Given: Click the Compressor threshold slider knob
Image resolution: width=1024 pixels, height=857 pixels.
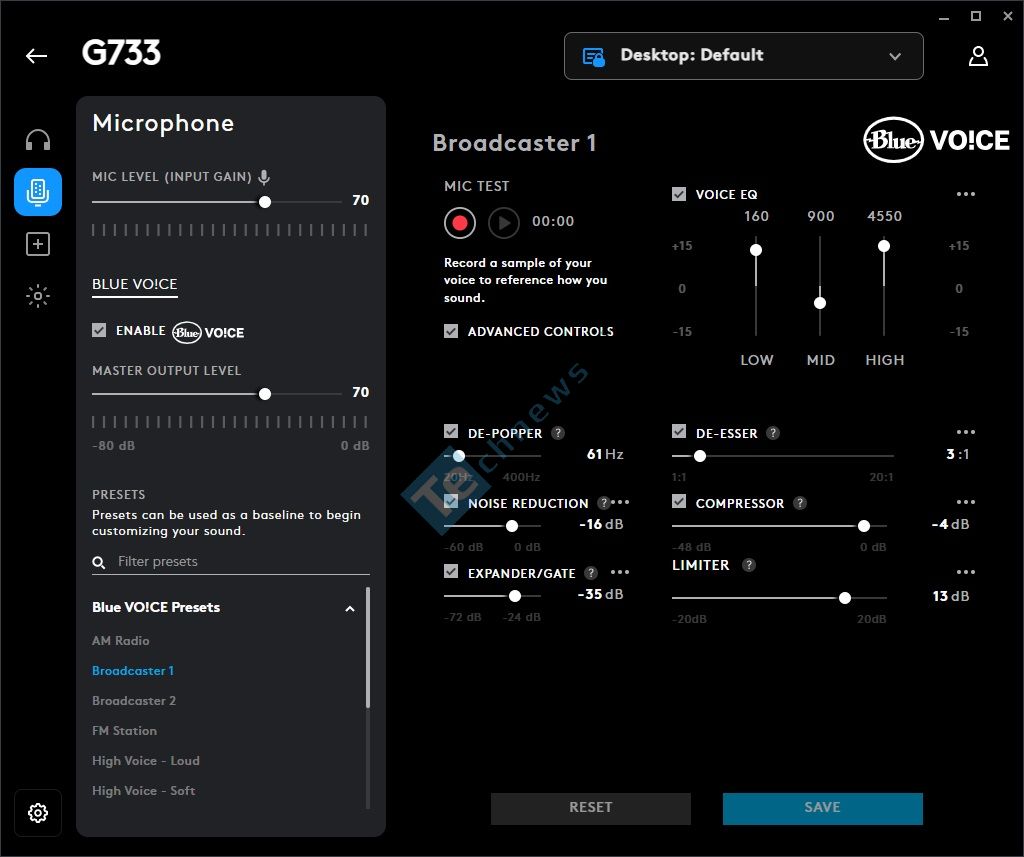Looking at the screenshot, I should pyautogui.click(x=863, y=526).
